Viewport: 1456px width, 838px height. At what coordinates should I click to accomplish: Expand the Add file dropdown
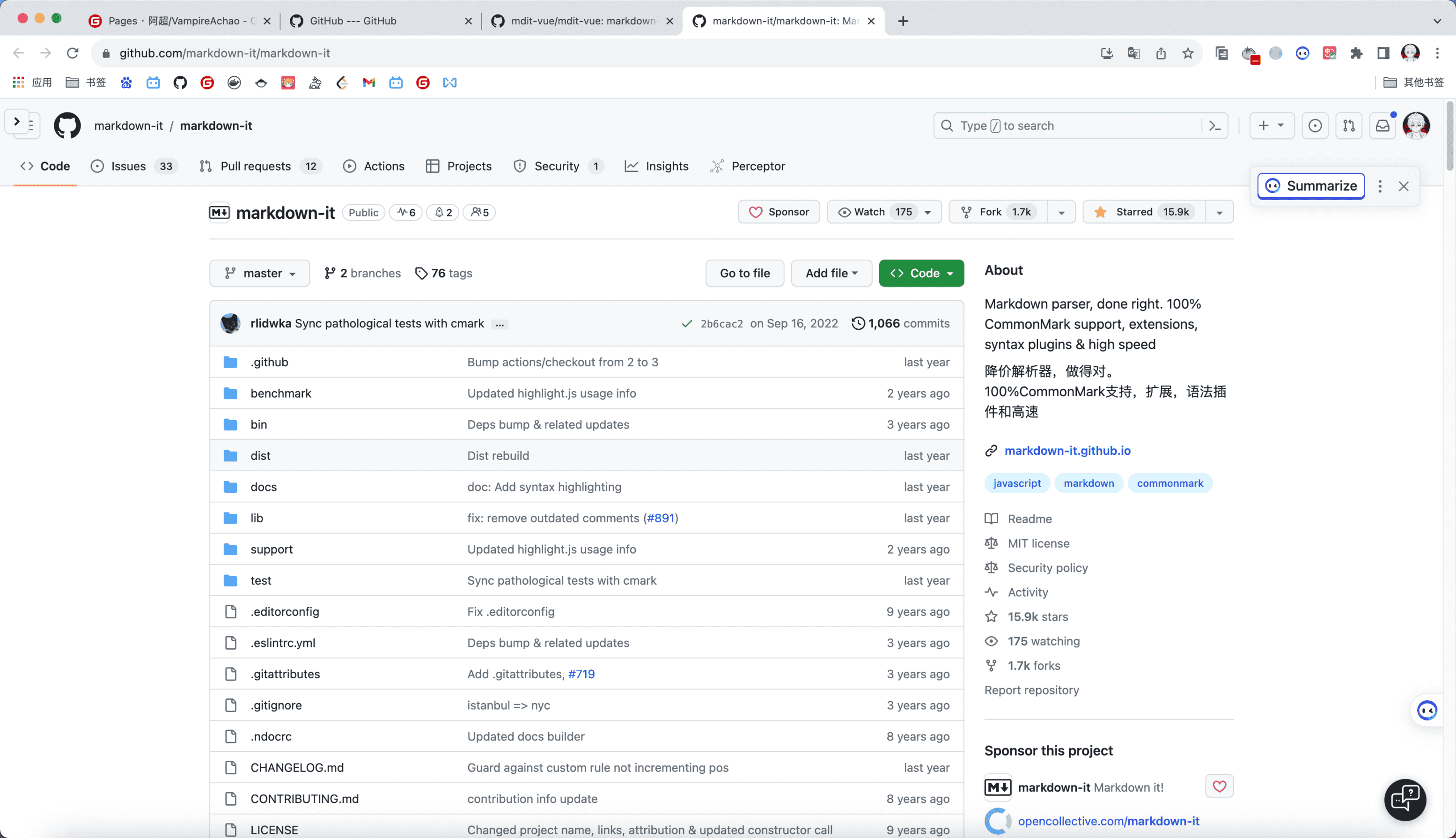coord(831,274)
